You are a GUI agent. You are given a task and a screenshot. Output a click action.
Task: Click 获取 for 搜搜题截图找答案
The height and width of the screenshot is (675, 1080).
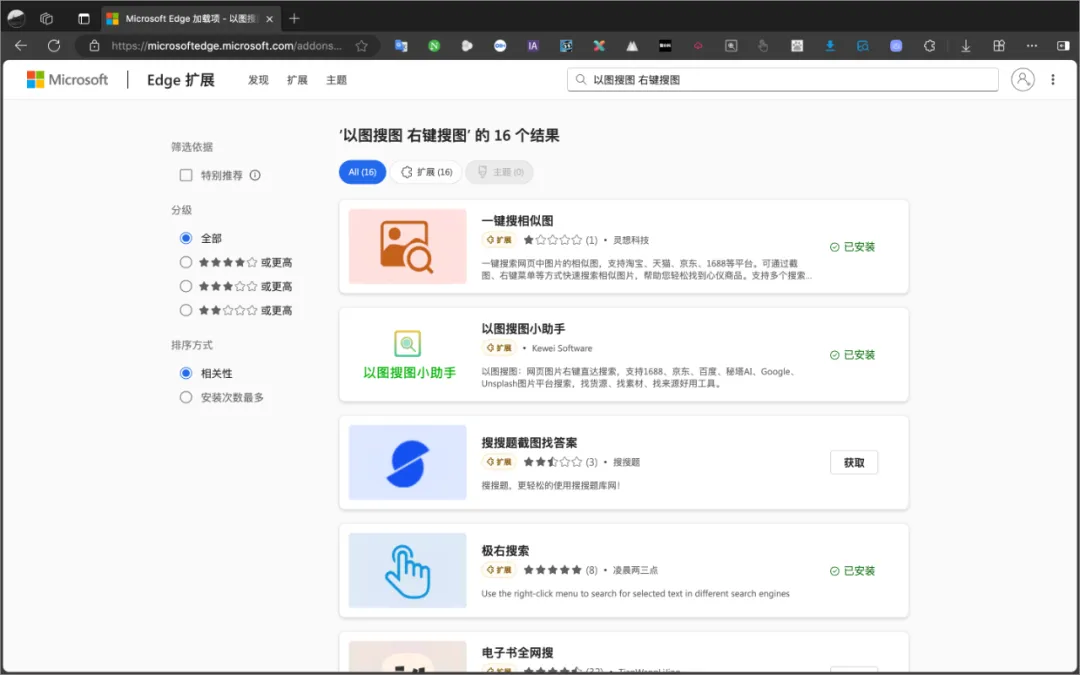pos(853,462)
